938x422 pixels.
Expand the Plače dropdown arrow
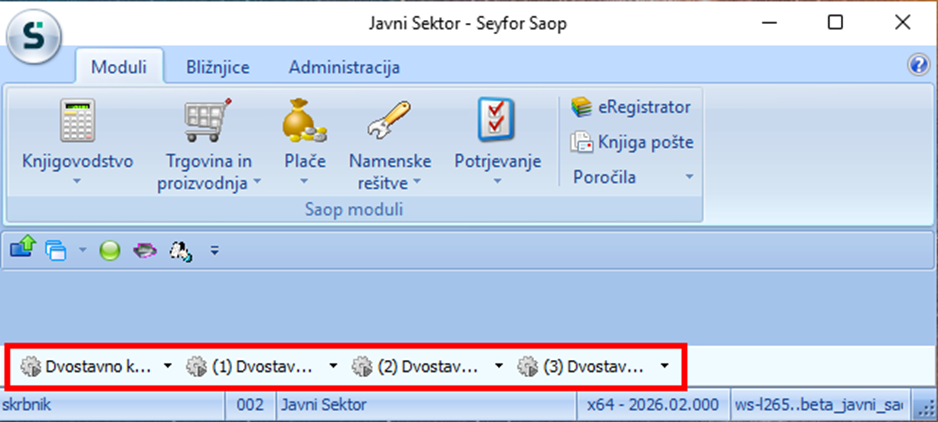point(304,180)
